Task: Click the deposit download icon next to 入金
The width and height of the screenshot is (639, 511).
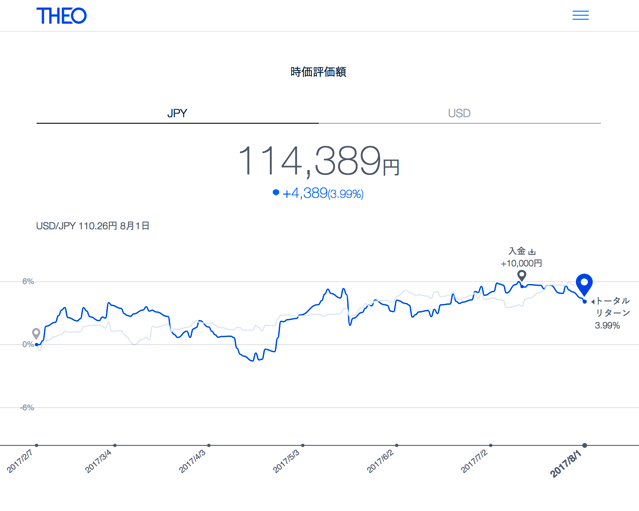Action: click(x=531, y=252)
